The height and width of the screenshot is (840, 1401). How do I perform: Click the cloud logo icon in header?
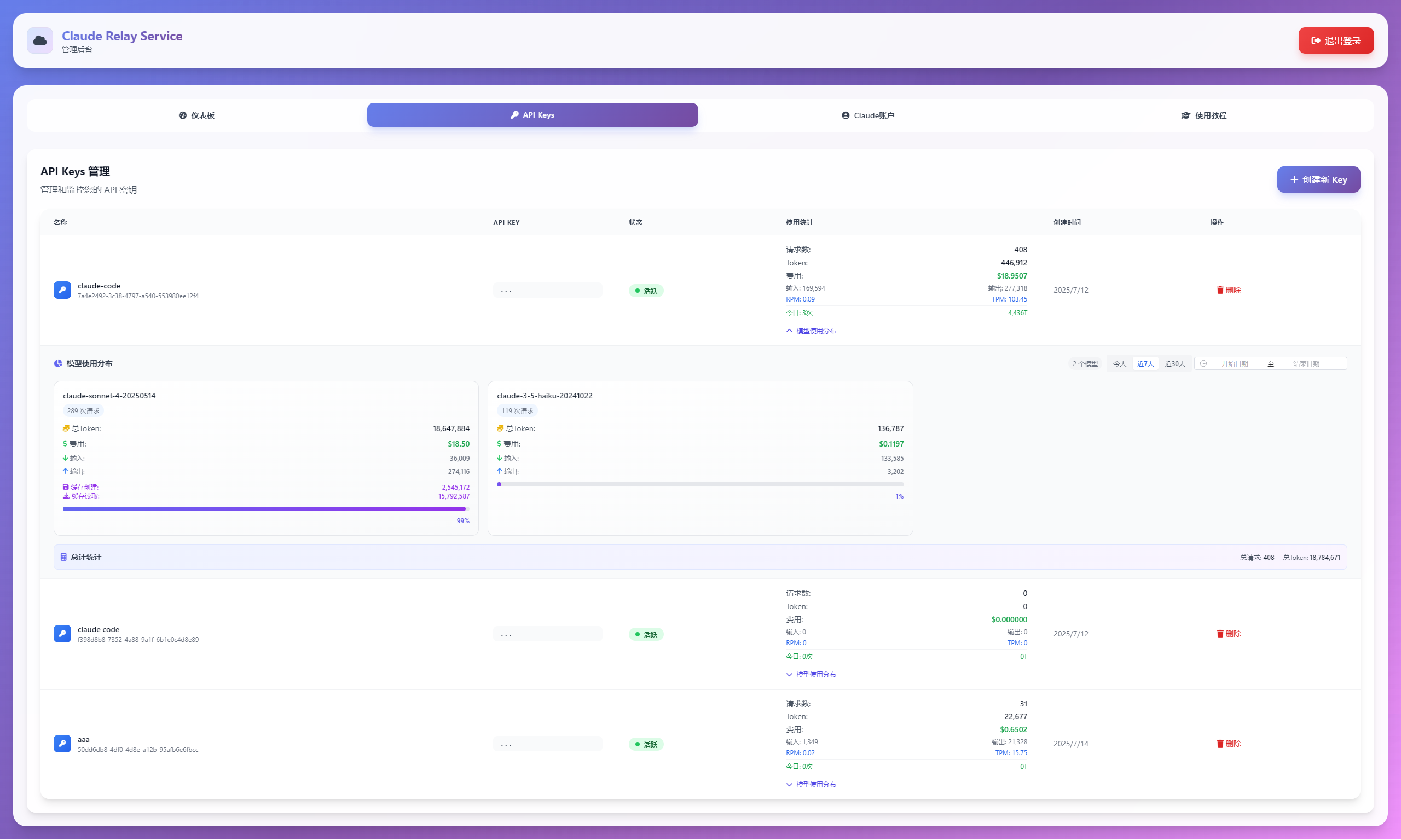(x=39, y=40)
